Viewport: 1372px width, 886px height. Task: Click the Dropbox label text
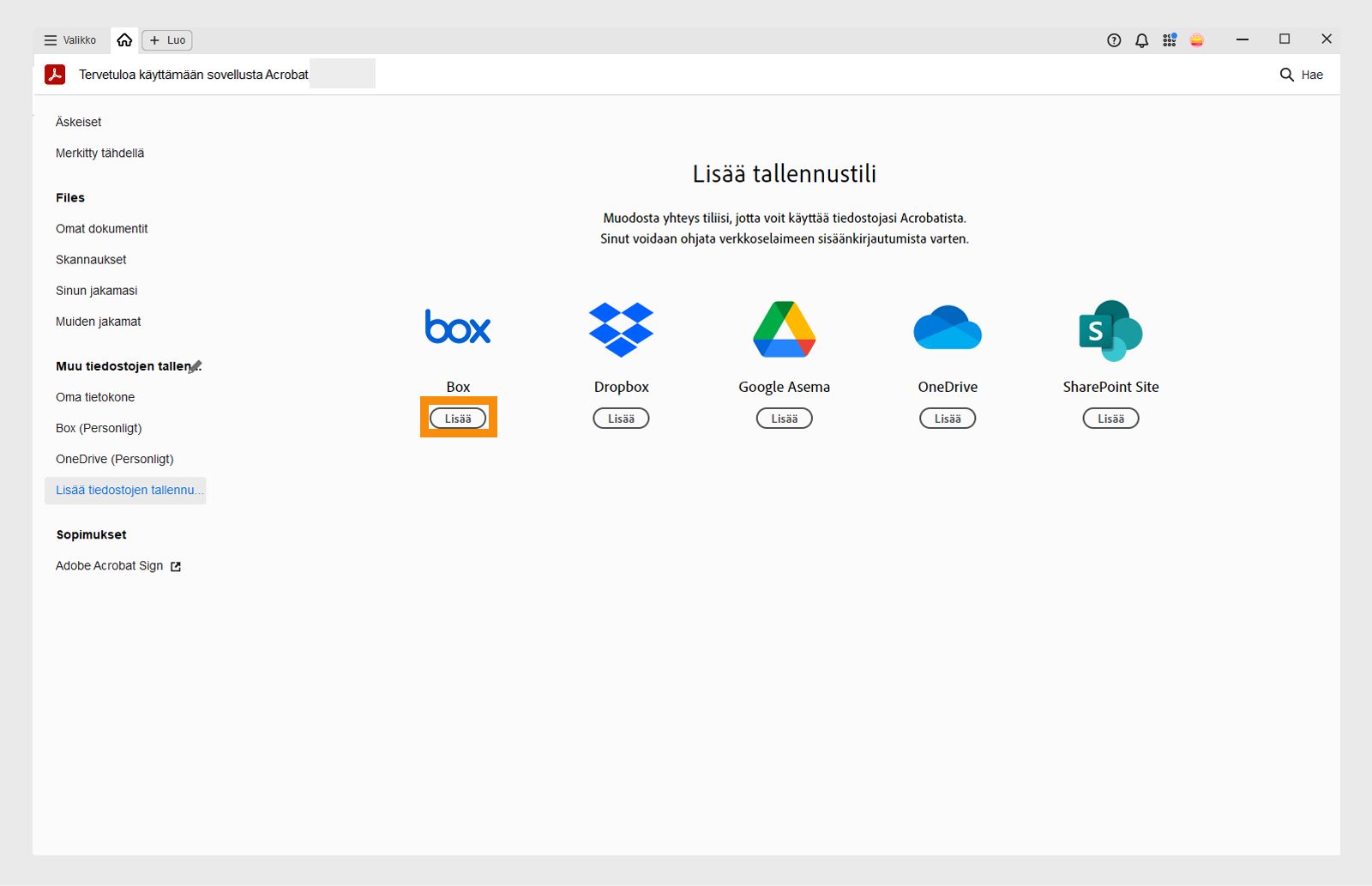point(622,387)
